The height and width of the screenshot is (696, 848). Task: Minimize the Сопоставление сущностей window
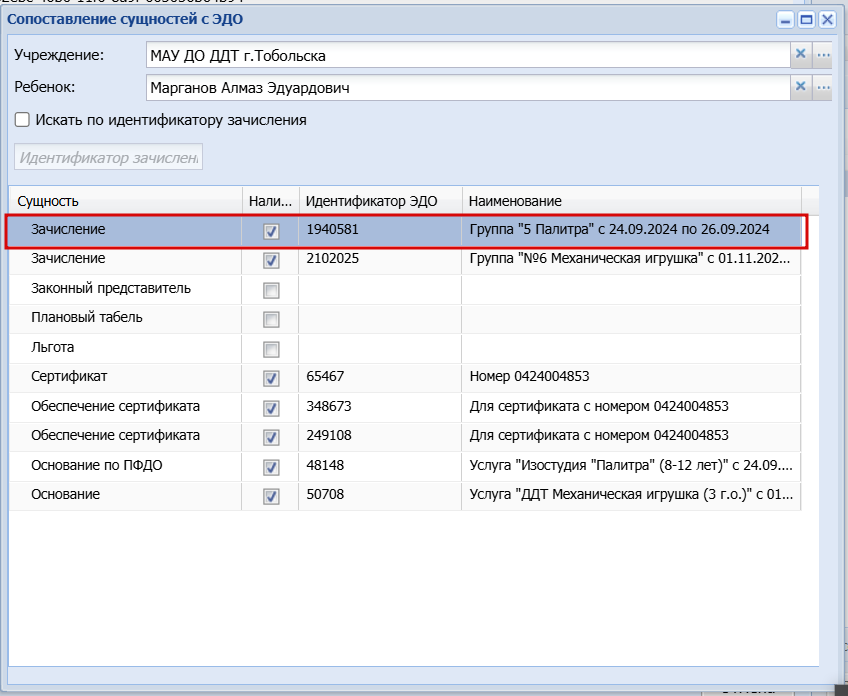[785, 20]
